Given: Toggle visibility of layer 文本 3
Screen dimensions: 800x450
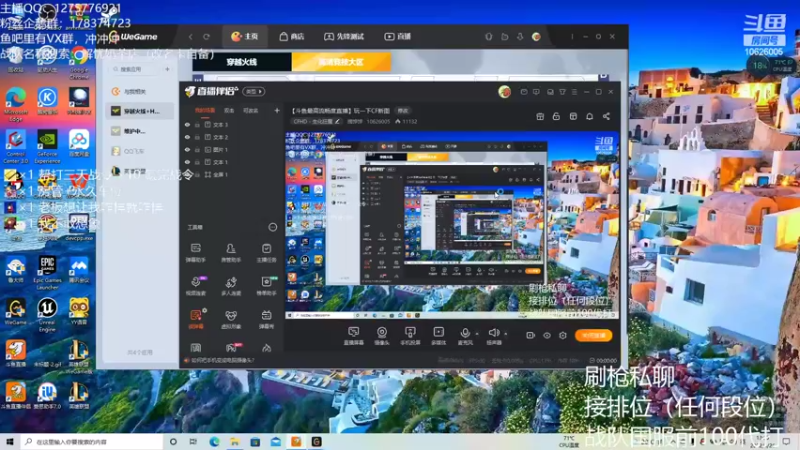Looking at the screenshot, I should pyautogui.click(x=187, y=124).
